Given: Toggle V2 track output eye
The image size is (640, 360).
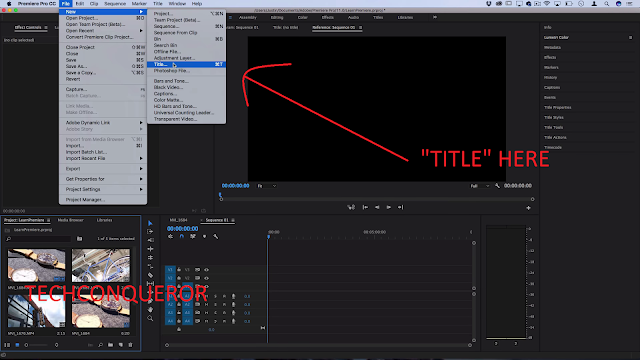Looking at the screenshot, I should [x=207, y=278].
